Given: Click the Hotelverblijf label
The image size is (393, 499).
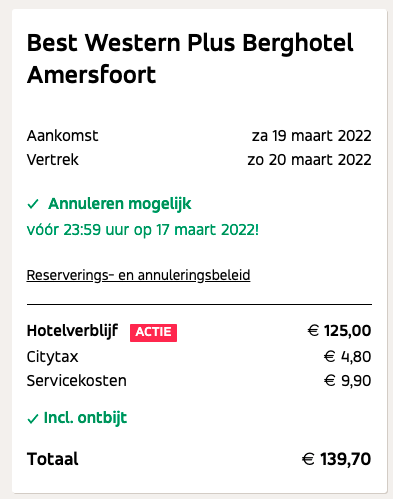Looking at the screenshot, I should [72, 332].
